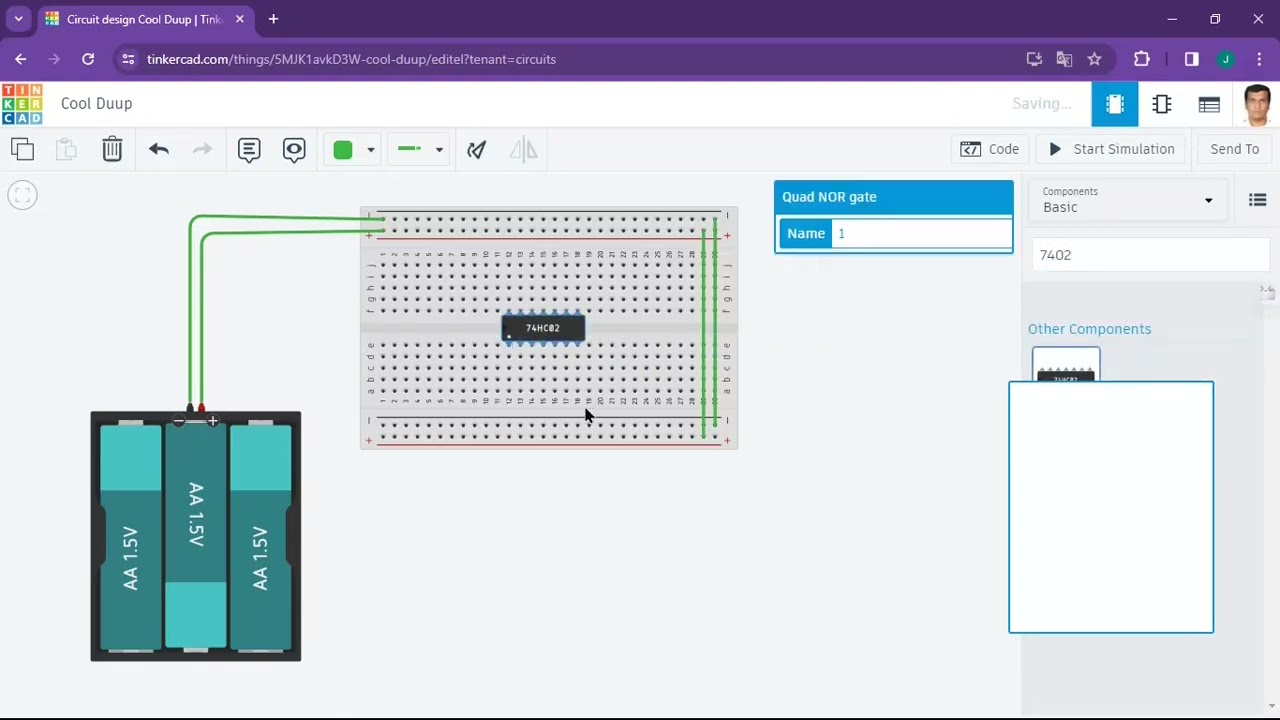View site information icon
1280x720 pixels.
coord(128,59)
